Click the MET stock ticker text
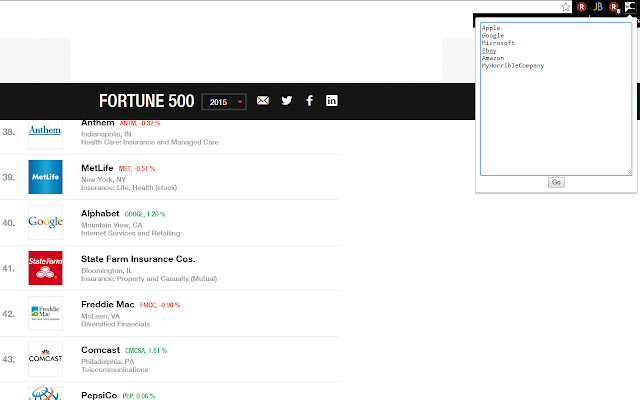The height and width of the screenshot is (400, 640). coord(137,169)
